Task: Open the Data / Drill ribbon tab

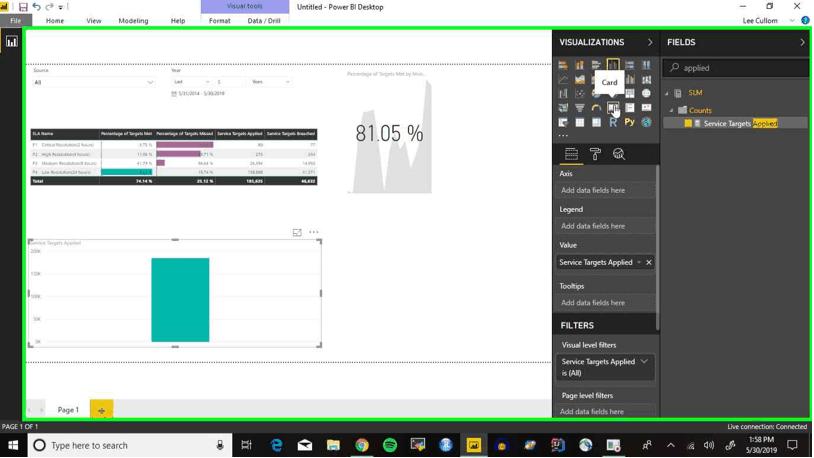Action: point(264,21)
